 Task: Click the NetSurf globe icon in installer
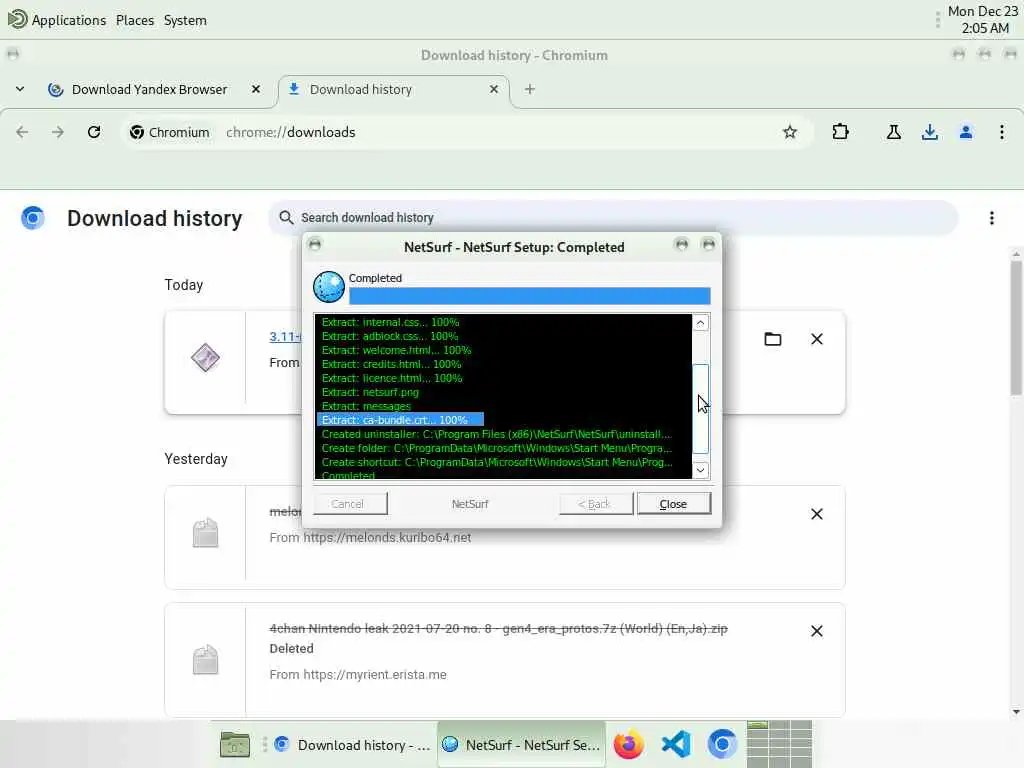(328, 287)
